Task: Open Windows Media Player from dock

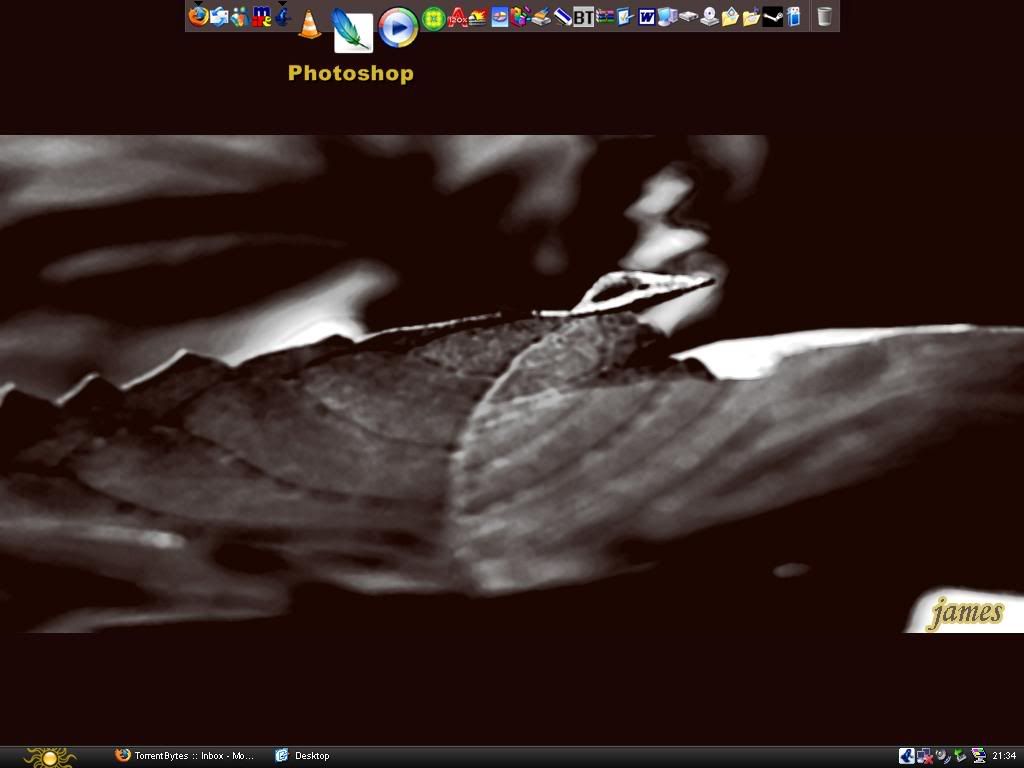Action: (x=398, y=27)
